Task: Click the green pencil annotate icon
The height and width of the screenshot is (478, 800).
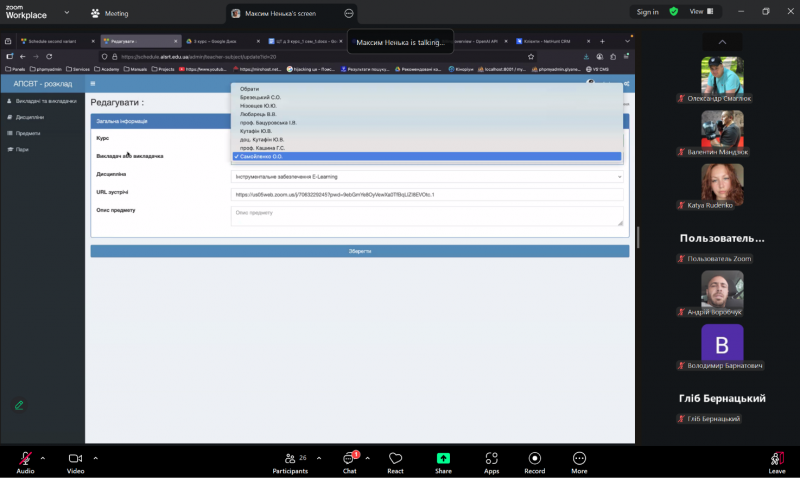Action: click(x=19, y=405)
